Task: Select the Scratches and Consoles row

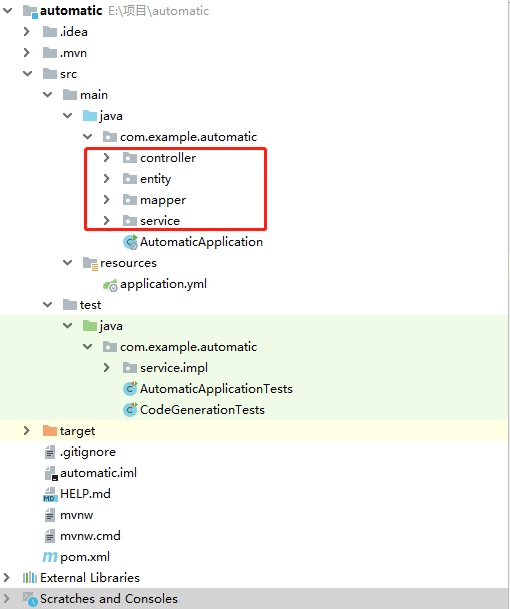Action: click(x=255, y=599)
